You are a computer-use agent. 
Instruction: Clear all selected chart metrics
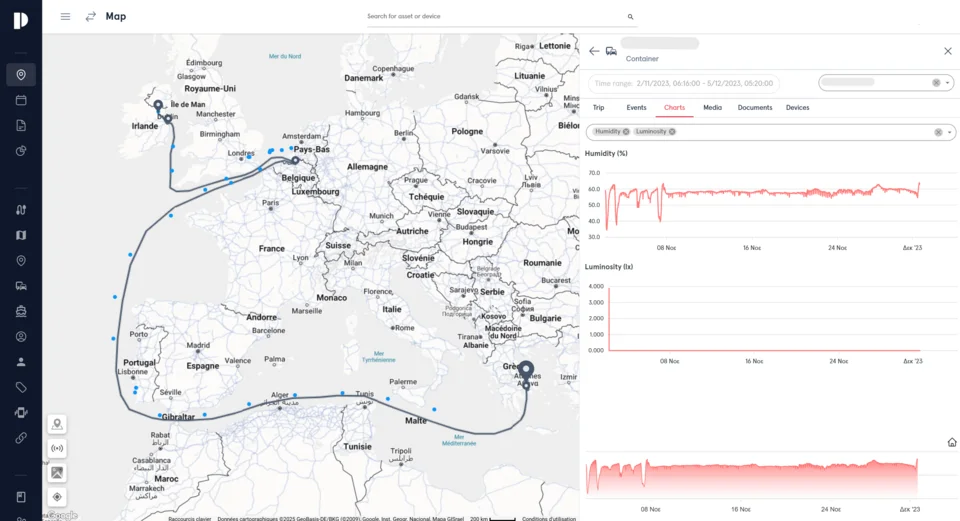938,132
